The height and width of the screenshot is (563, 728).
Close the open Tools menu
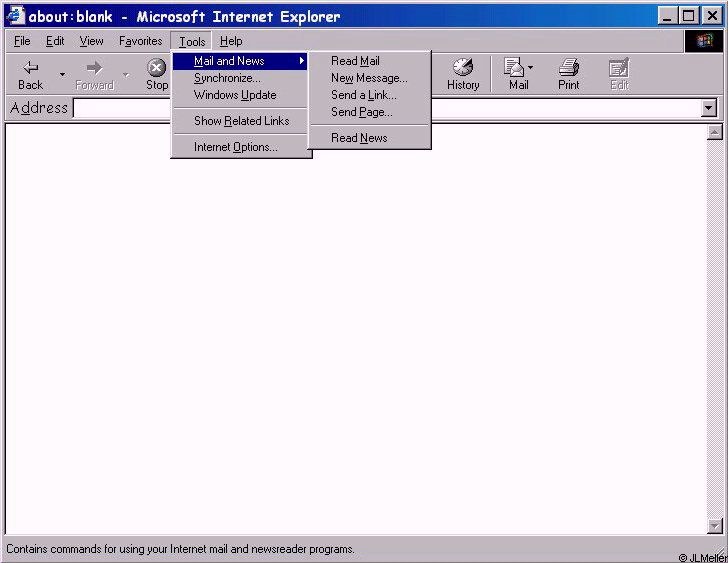click(x=192, y=41)
